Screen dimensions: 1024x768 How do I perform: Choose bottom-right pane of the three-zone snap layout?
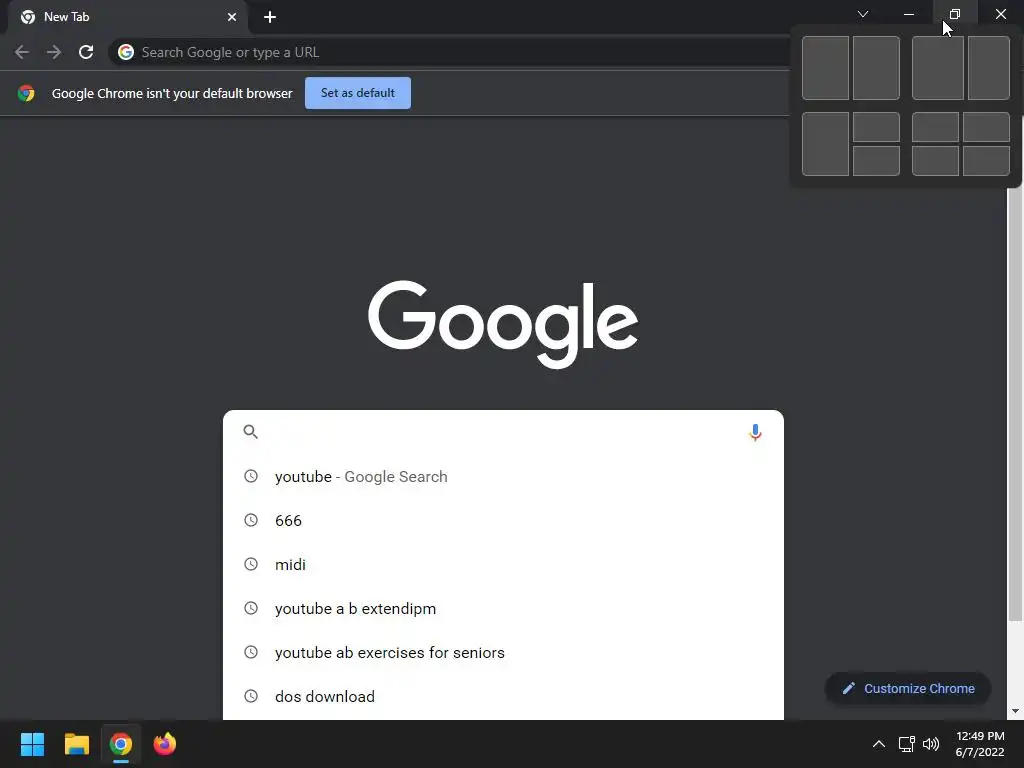[x=876, y=161]
